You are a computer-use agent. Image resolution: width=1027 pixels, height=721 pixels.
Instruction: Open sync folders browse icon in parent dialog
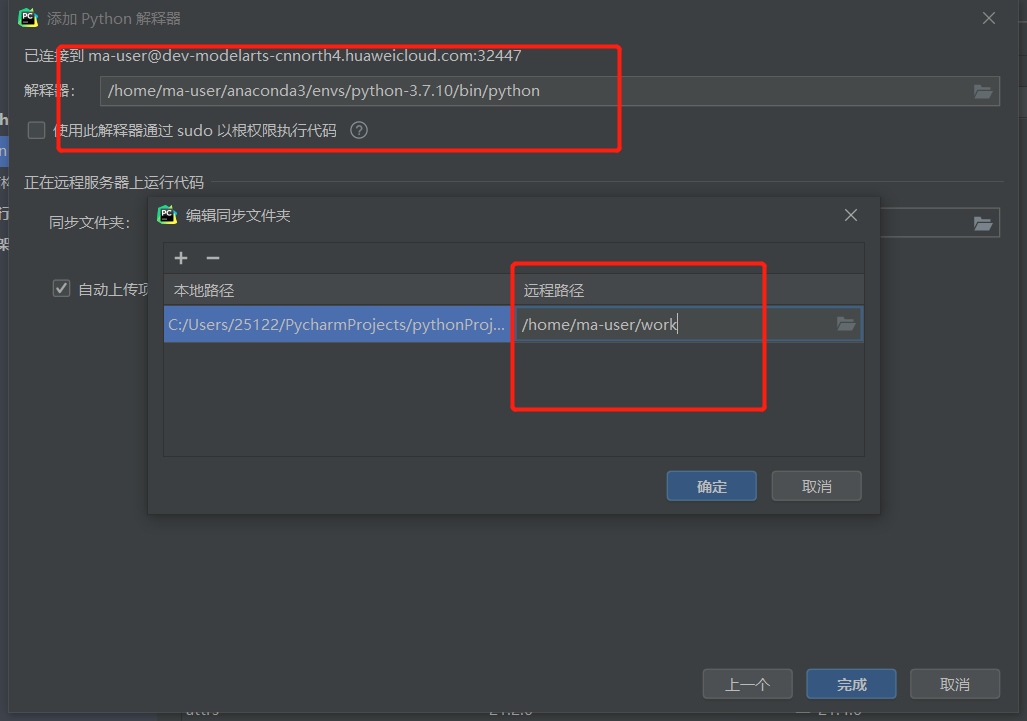pos(982,223)
